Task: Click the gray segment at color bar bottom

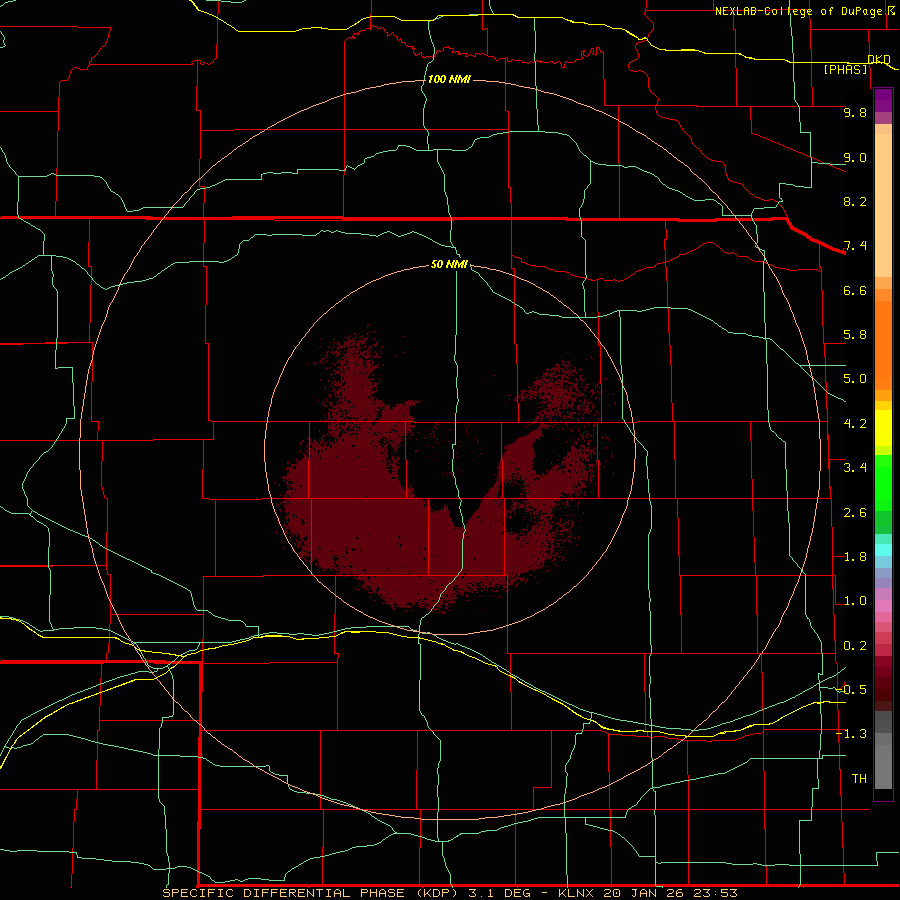Action: click(883, 766)
